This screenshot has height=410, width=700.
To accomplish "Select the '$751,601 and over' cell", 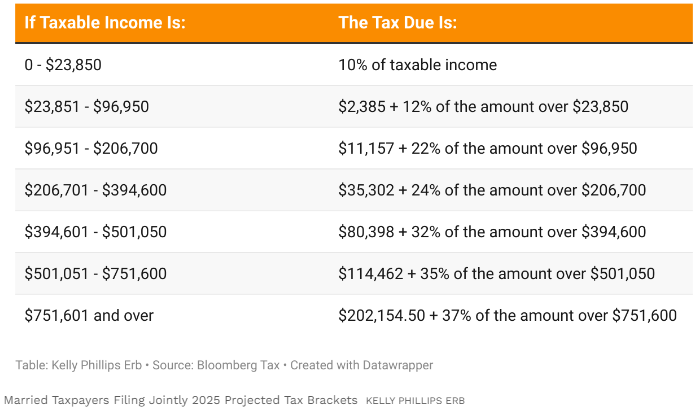I will pyautogui.click(x=89, y=316).
